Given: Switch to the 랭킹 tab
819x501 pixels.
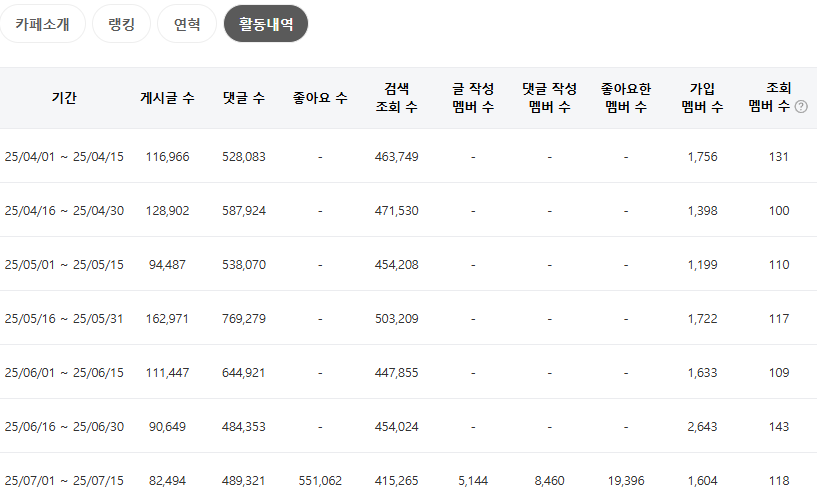Looking at the screenshot, I should pyautogui.click(x=121, y=24).
